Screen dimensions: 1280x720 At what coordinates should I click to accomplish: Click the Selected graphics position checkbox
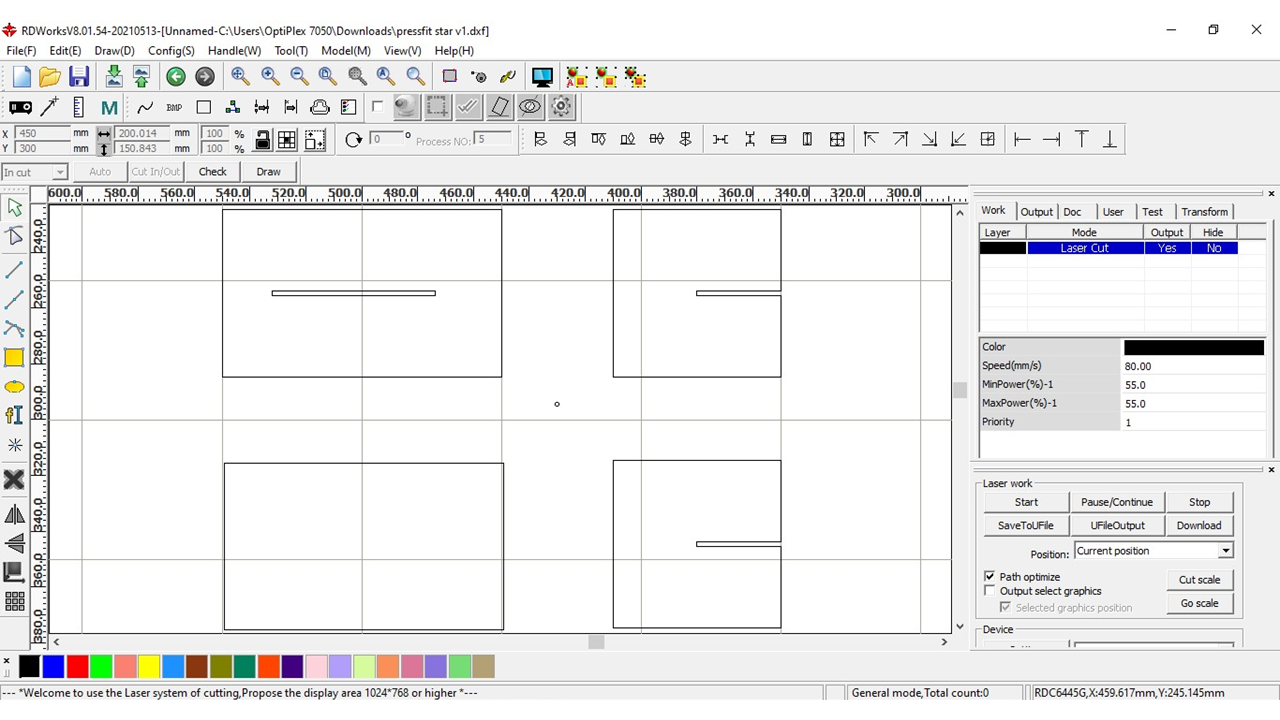[1006, 607]
